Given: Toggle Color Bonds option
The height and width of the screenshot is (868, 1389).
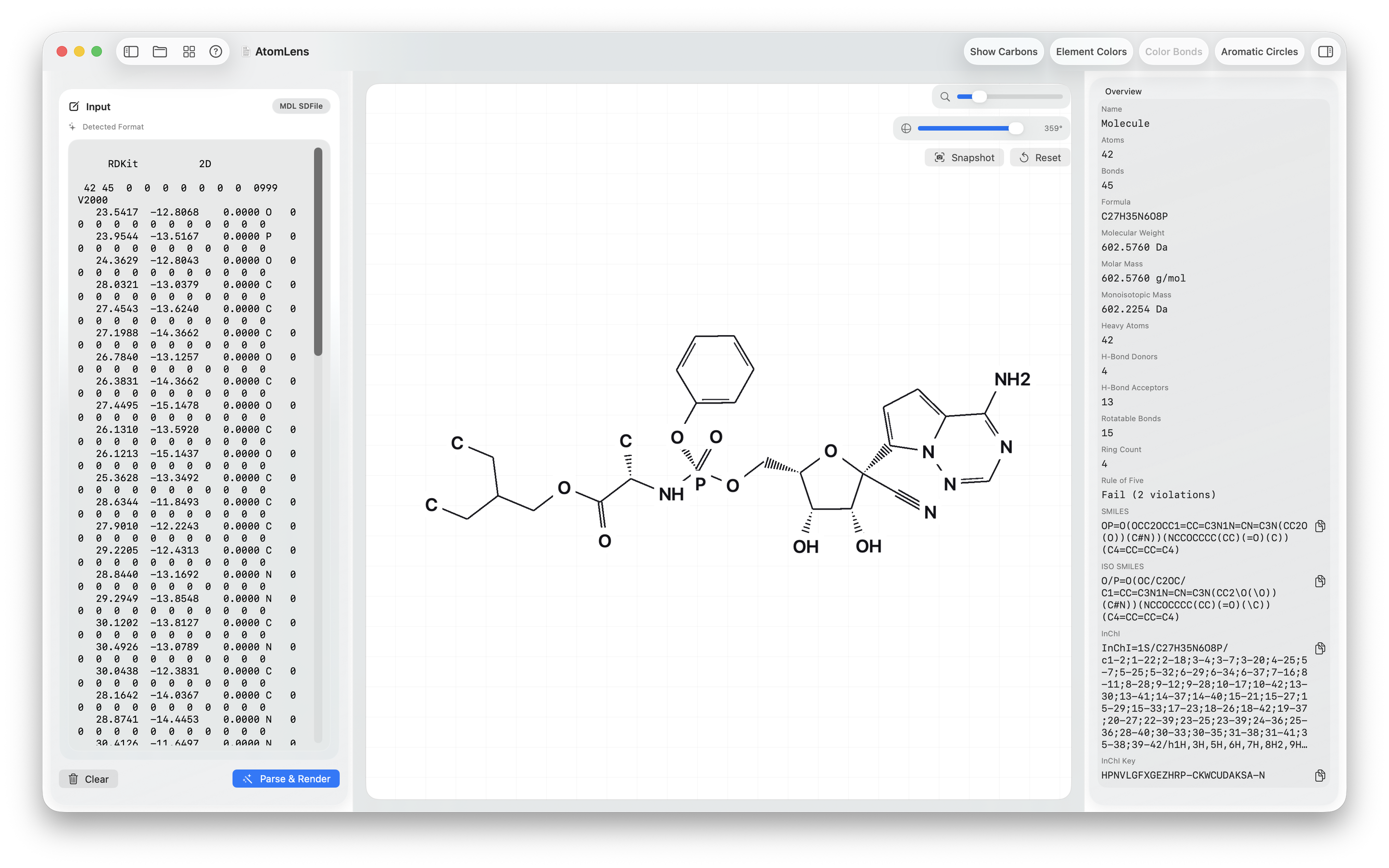Looking at the screenshot, I should pos(1173,52).
